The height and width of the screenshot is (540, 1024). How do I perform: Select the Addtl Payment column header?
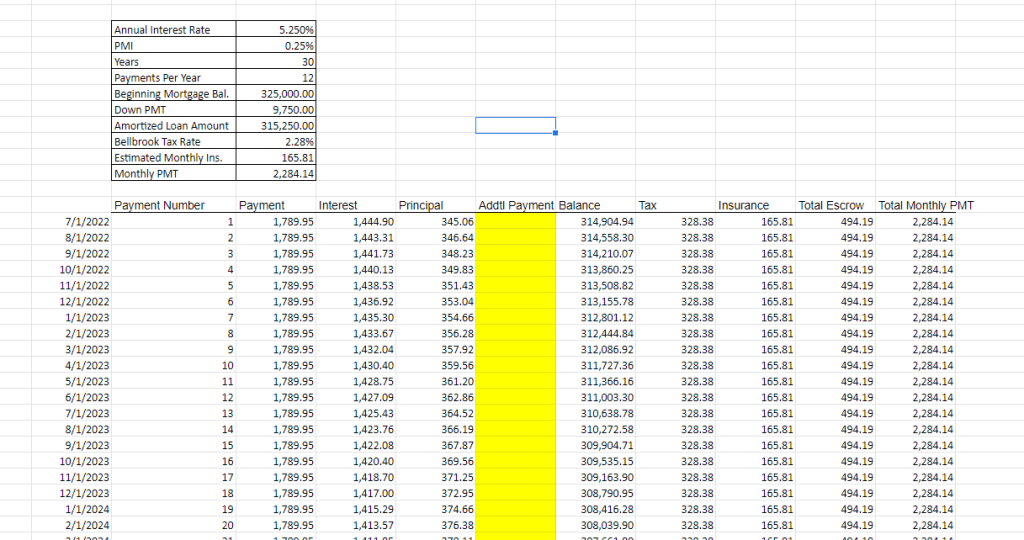516,205
